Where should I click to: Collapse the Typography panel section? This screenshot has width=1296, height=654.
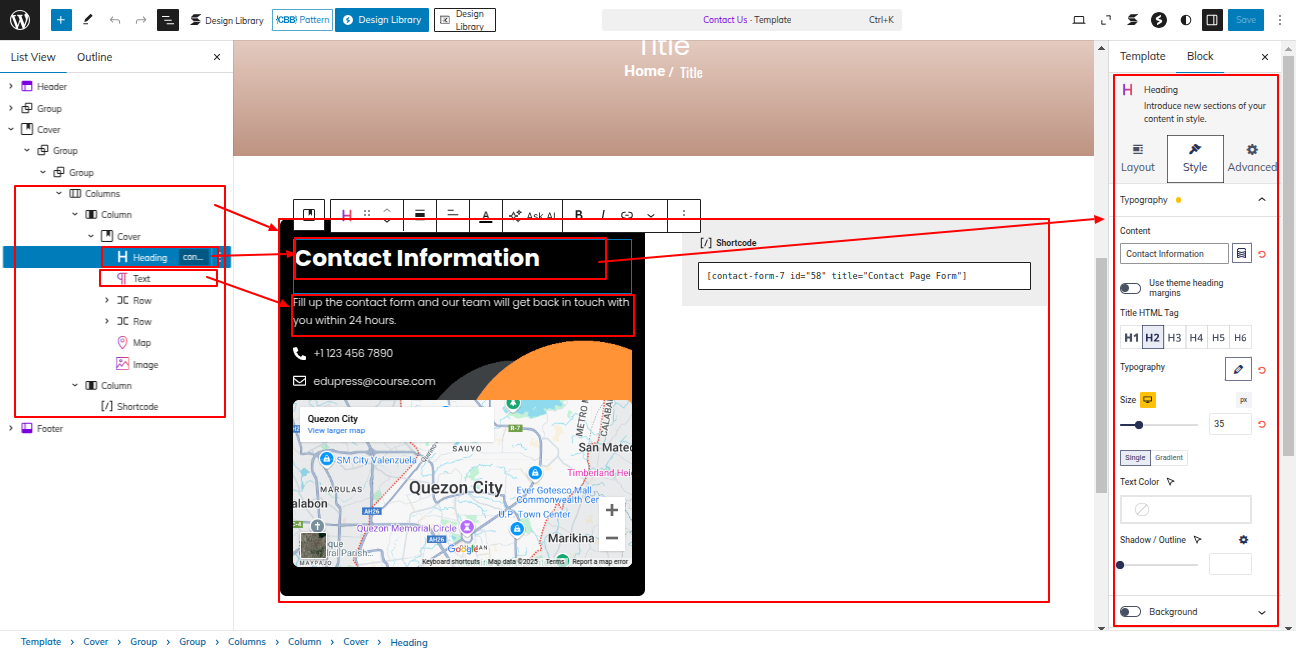1261,200
